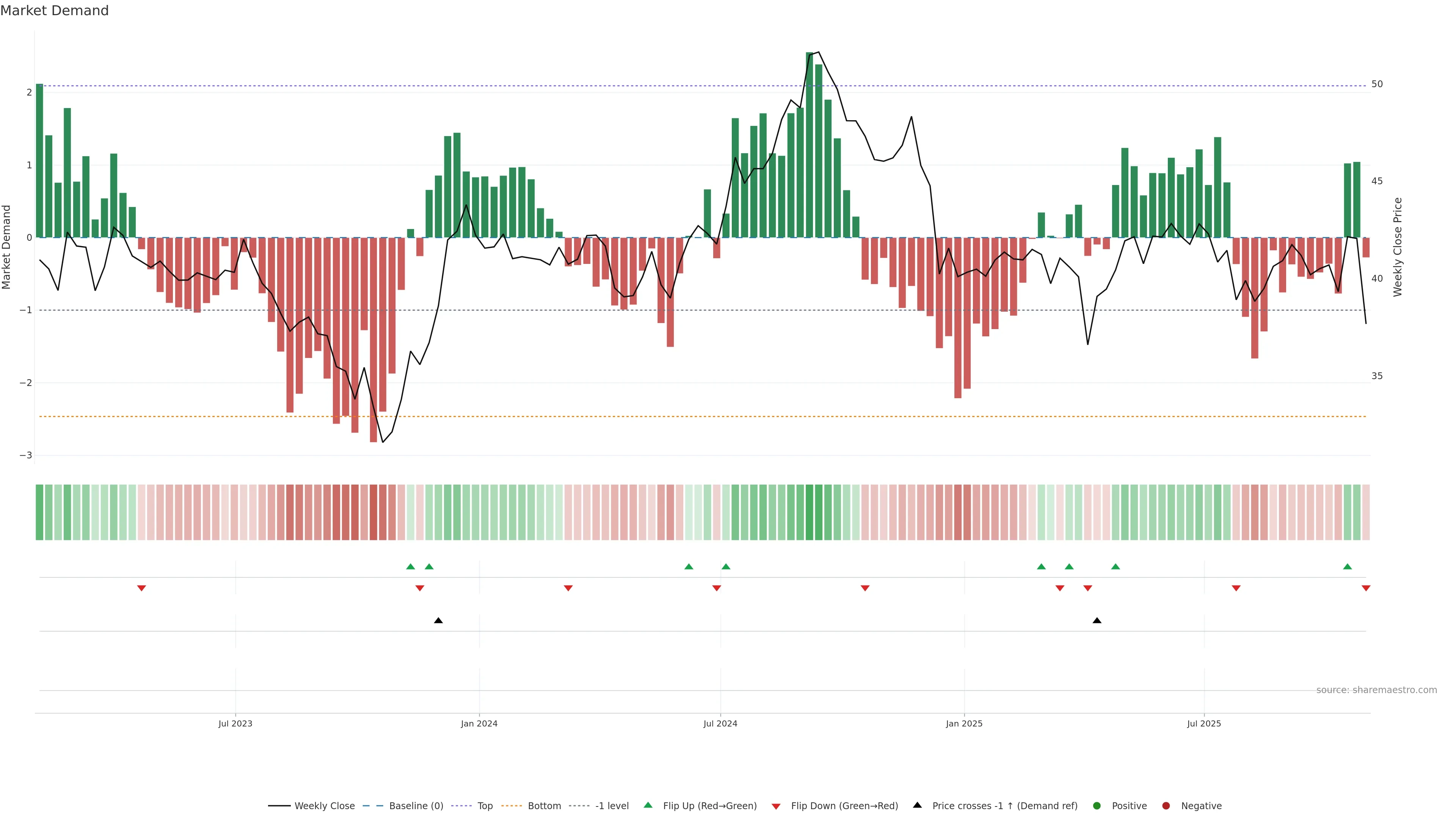1456x819 pixels.
Task: Click the rightmost green flip-up triangle marker
Action: (x=1348, y=567)
